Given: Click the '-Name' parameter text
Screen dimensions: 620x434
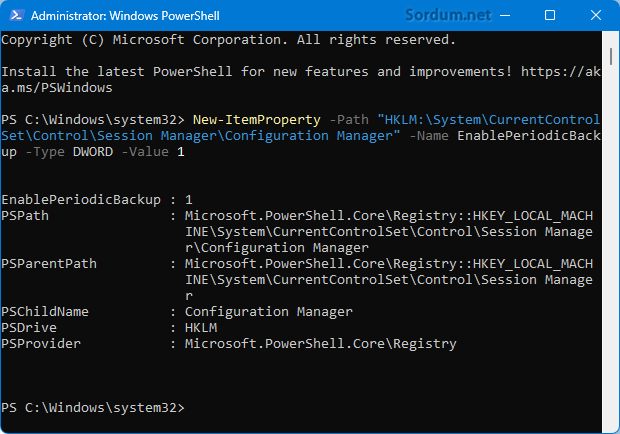Looking at the screenshot, I should (x=429, y=136).
